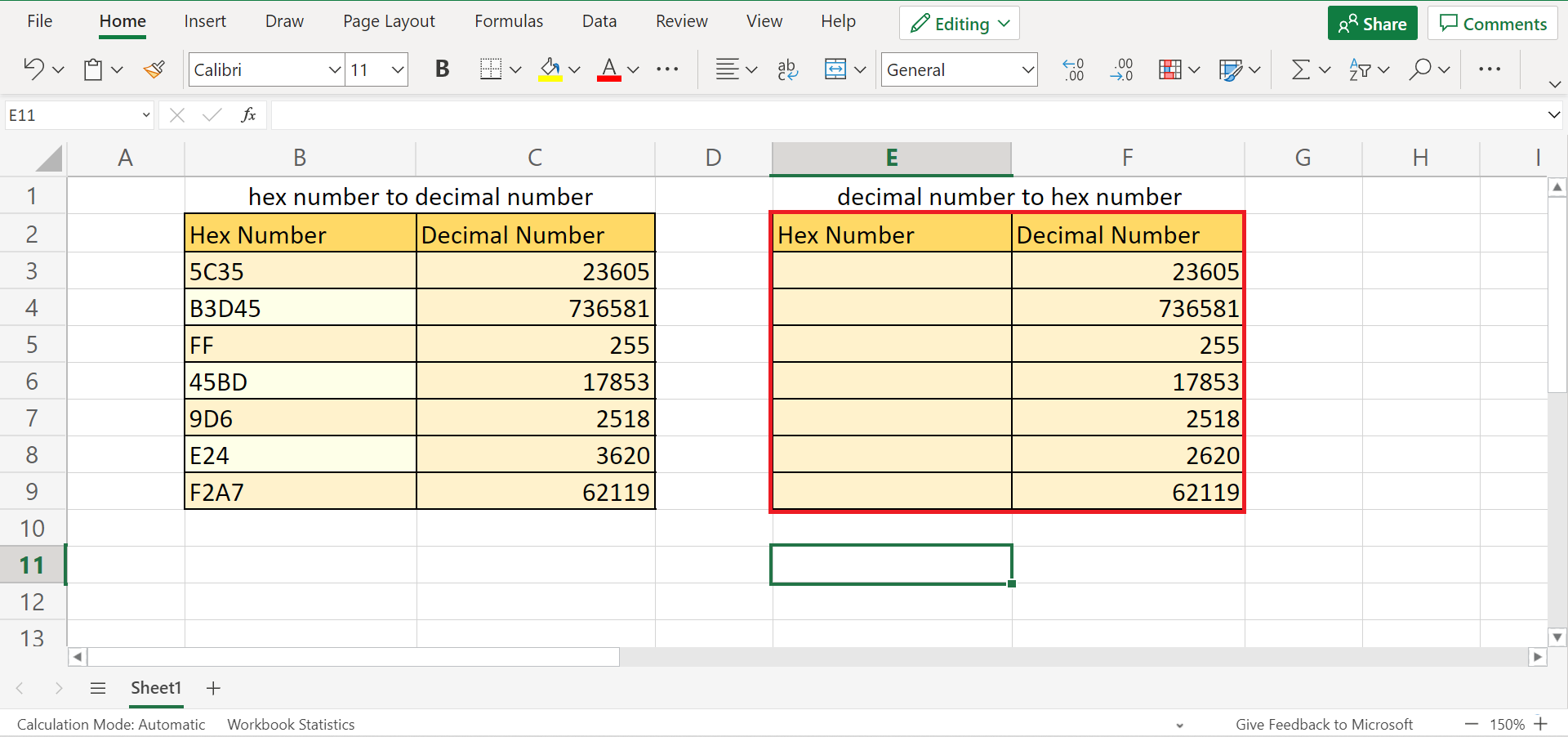The image size is (1568, 737).
Task: Add a new sheet with the plus button
Action: click(212, 688)
